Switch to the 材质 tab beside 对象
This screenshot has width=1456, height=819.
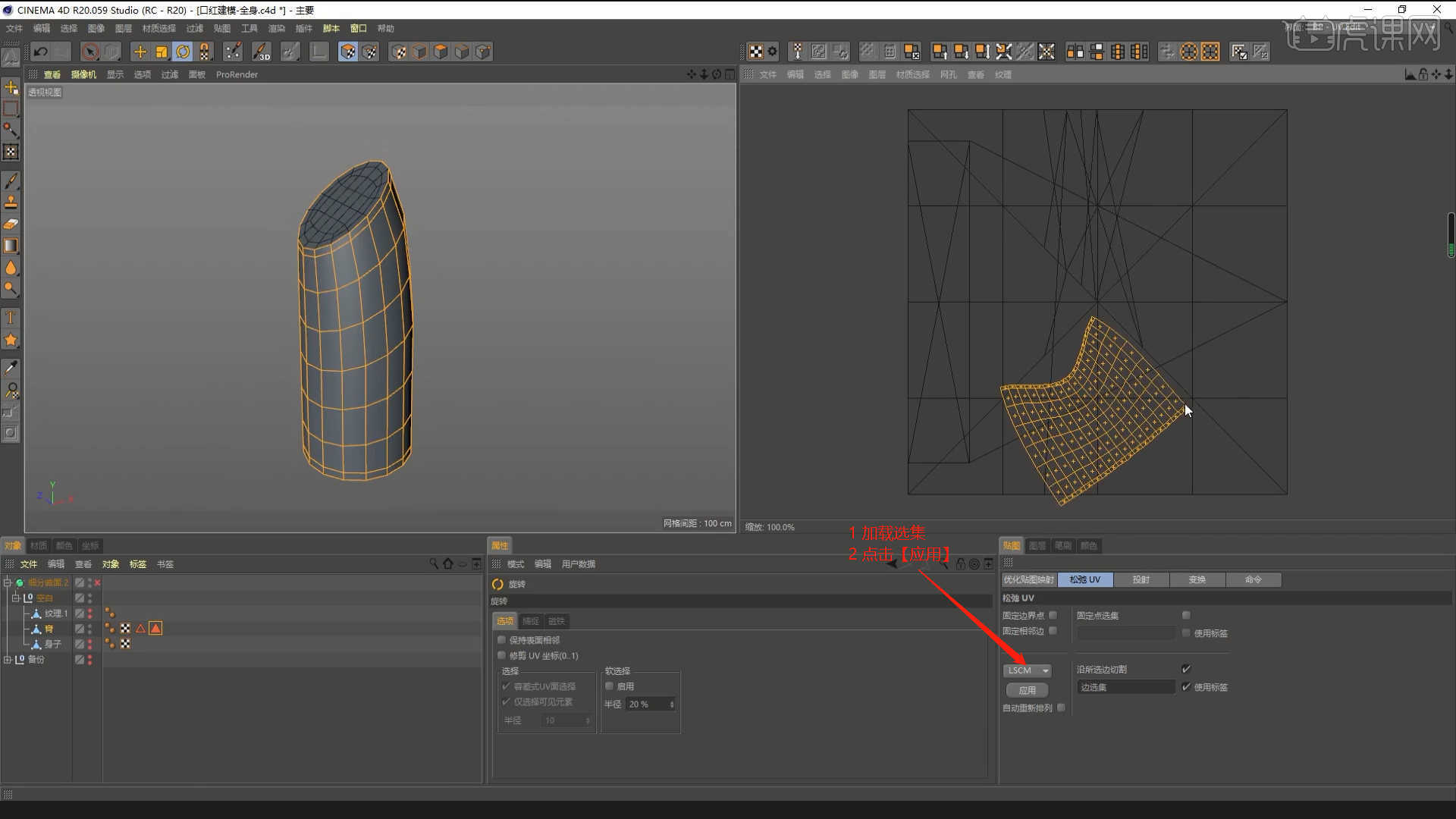coord(39,545)
